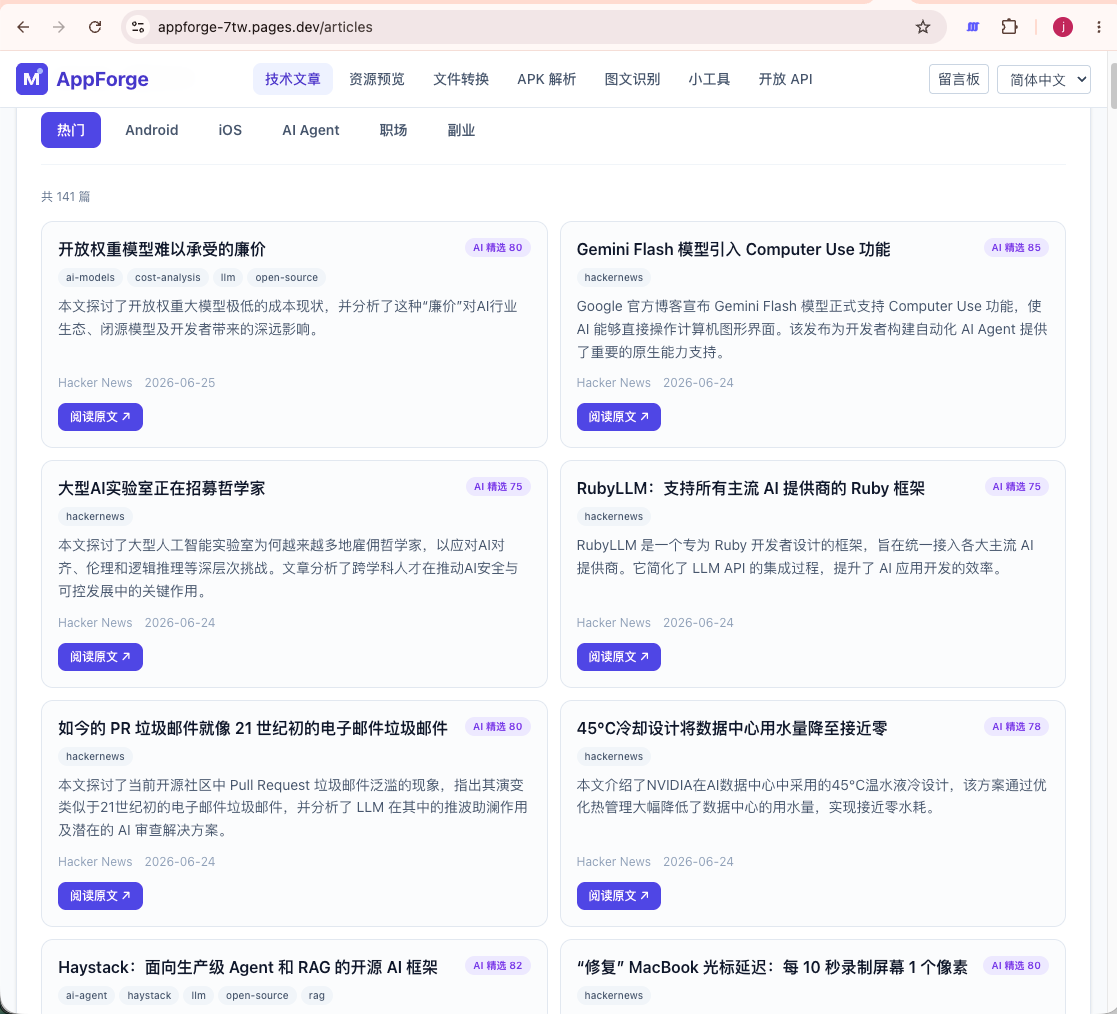The image size is (1117, 1014).
Task: Reload the page with the refresh icon
Action: pos(95,27)
